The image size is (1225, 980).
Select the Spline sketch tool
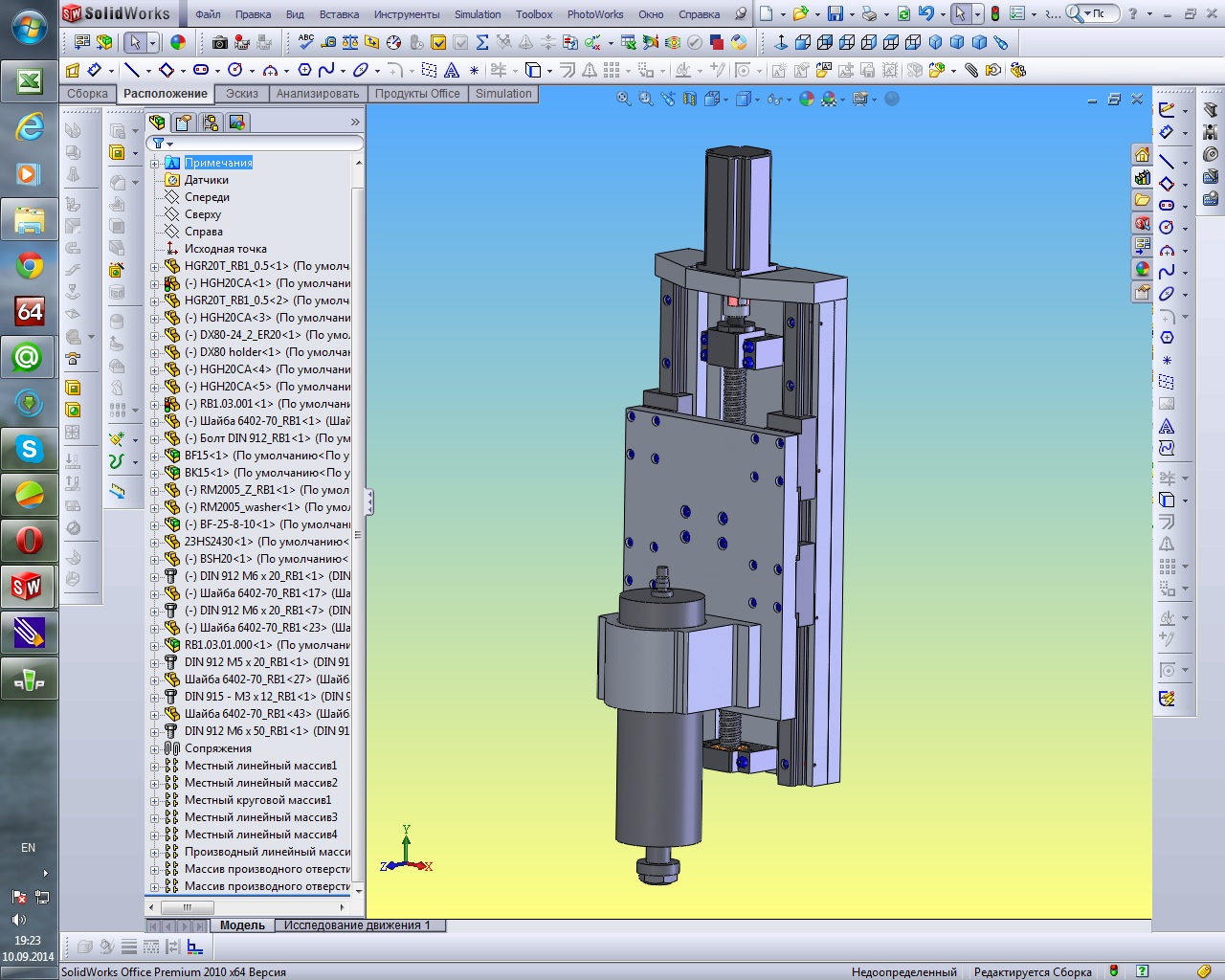[326, 70]
